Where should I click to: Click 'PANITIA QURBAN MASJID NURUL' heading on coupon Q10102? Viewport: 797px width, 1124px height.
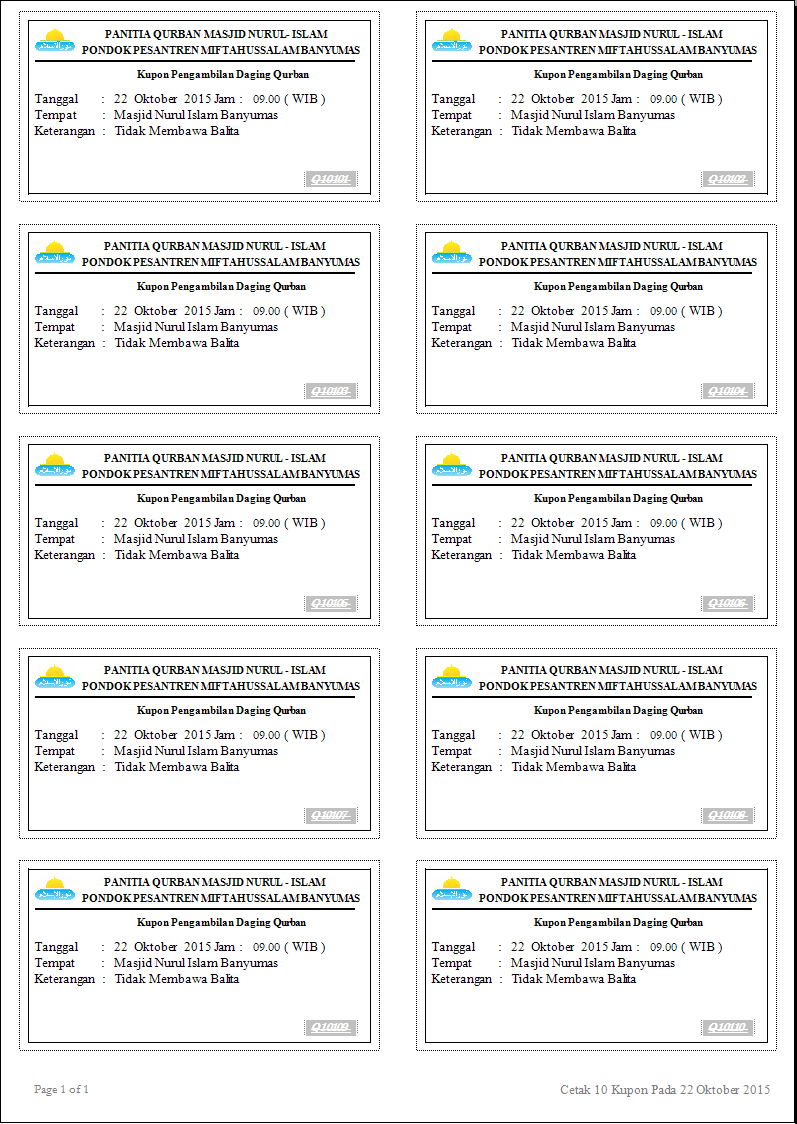pyautogui.click(x=611, y=34)
